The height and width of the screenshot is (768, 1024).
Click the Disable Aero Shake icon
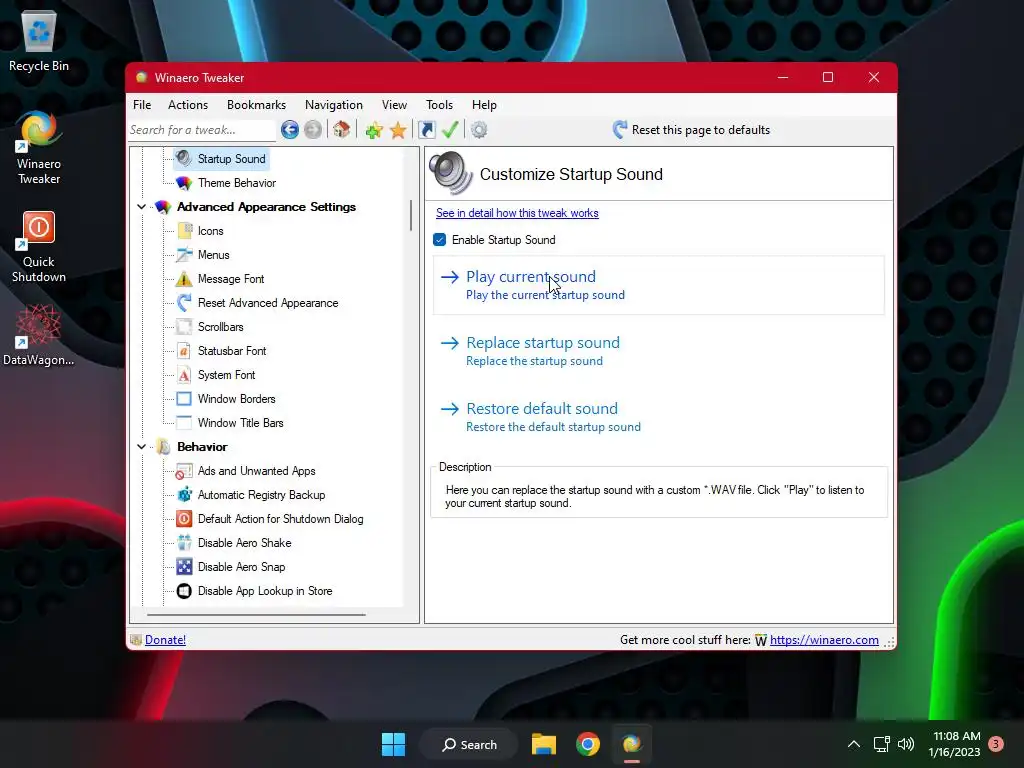click(x=184, y=543)
